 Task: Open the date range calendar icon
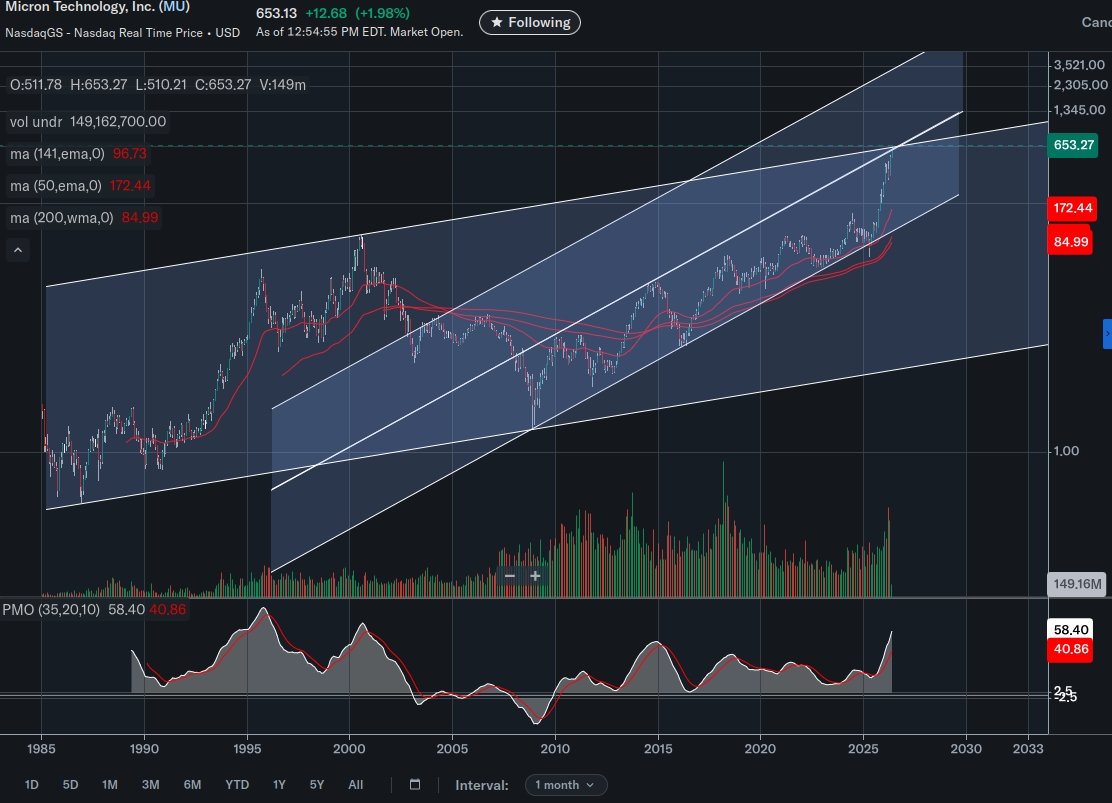pos(415,785)
